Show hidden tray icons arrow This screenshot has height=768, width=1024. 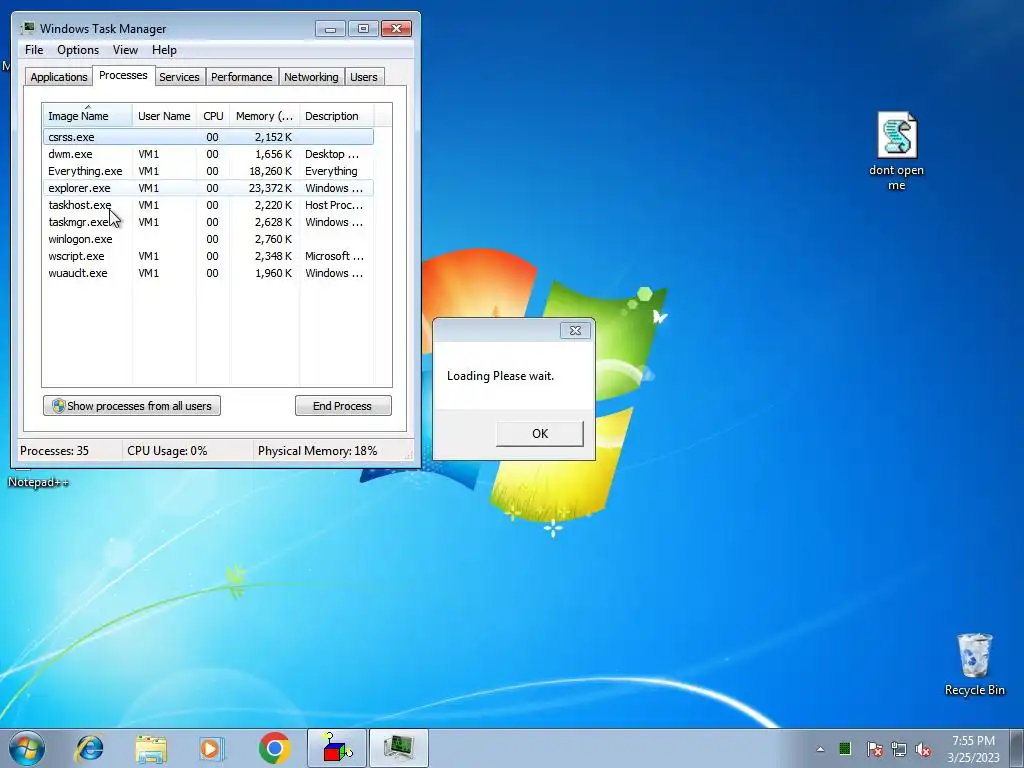coord(820,749)
